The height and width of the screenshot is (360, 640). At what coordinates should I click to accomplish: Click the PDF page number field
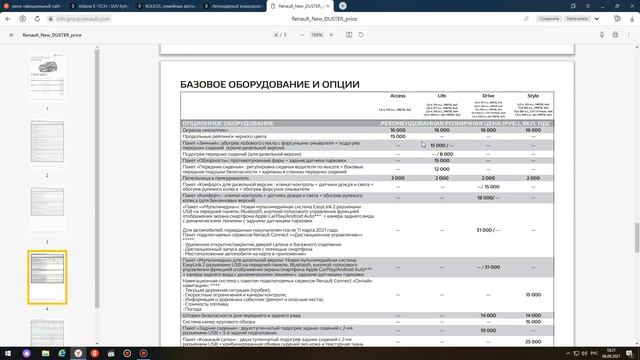point(276,35)
